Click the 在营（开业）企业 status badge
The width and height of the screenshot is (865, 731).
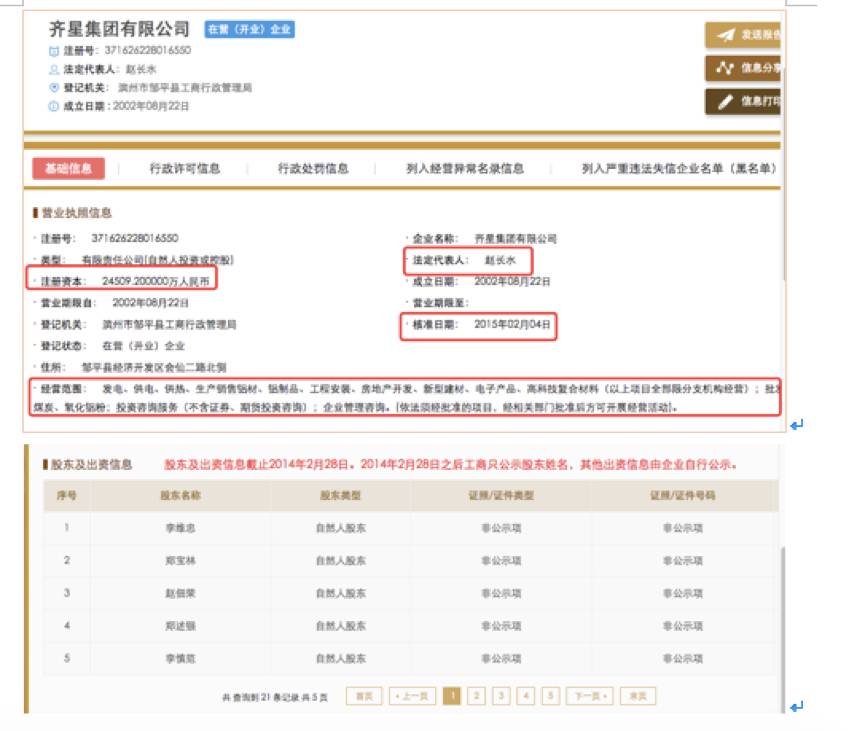pos(249,29)
